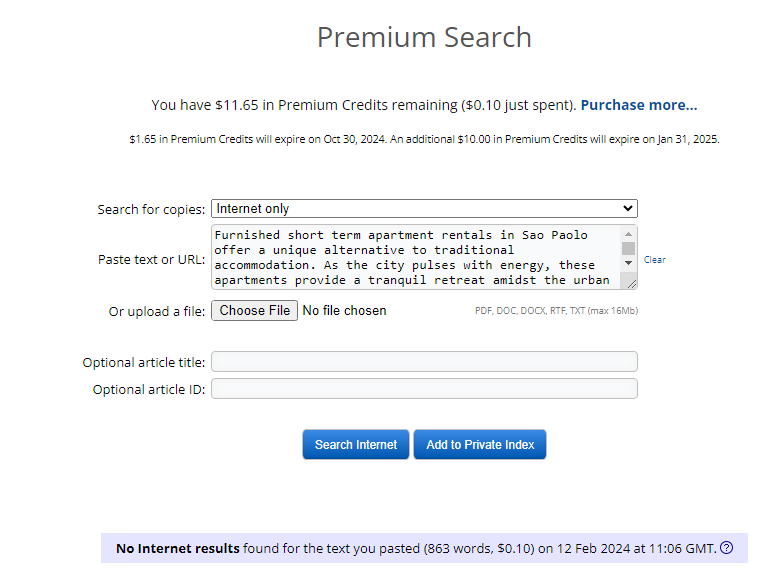This screenshot has width=774, height=578.
Task: Focus the Optional article title field
Action: 423,362
